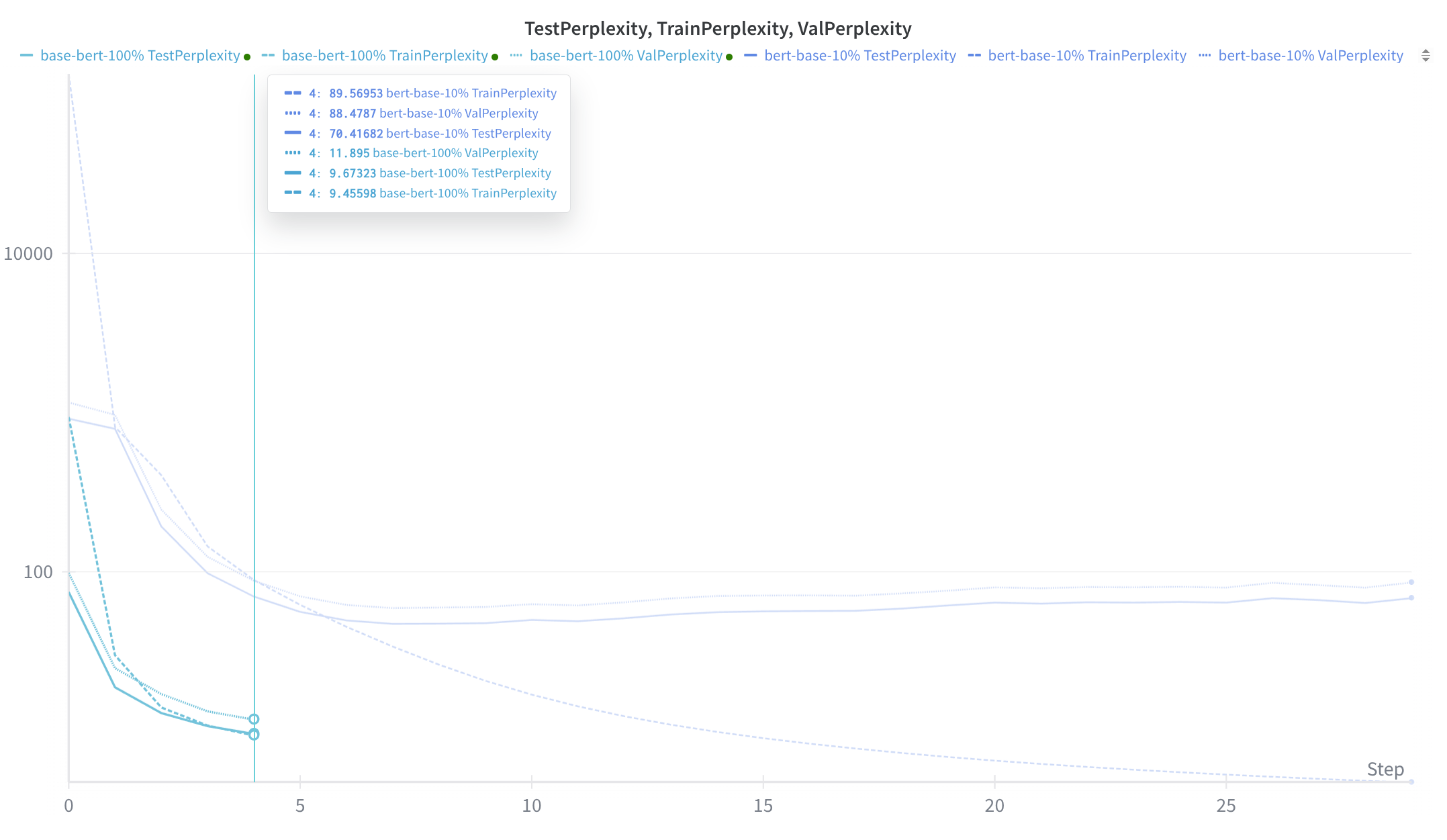Click dotted line icon for bert-base-10% ValPerplexity

[x=1205, y=56]
